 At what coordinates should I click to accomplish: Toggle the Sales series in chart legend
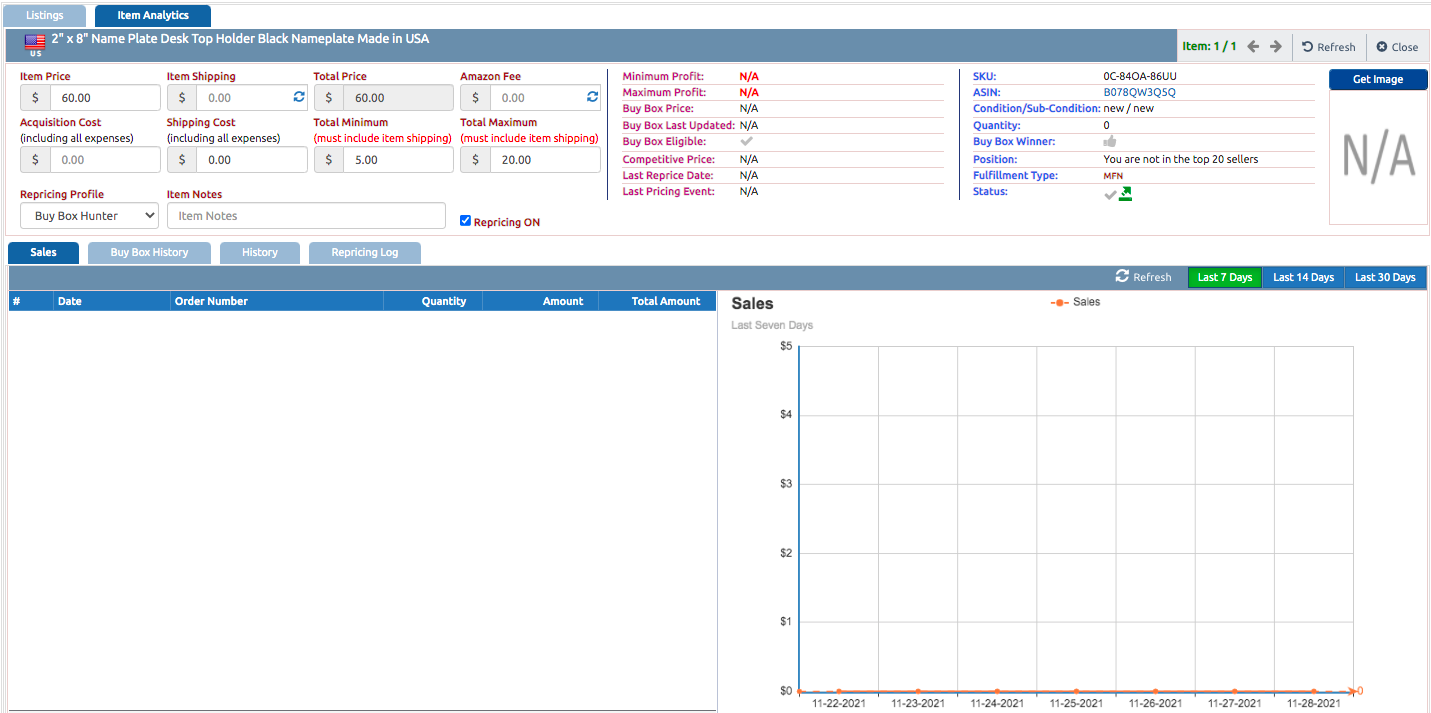coord(1075,302)
